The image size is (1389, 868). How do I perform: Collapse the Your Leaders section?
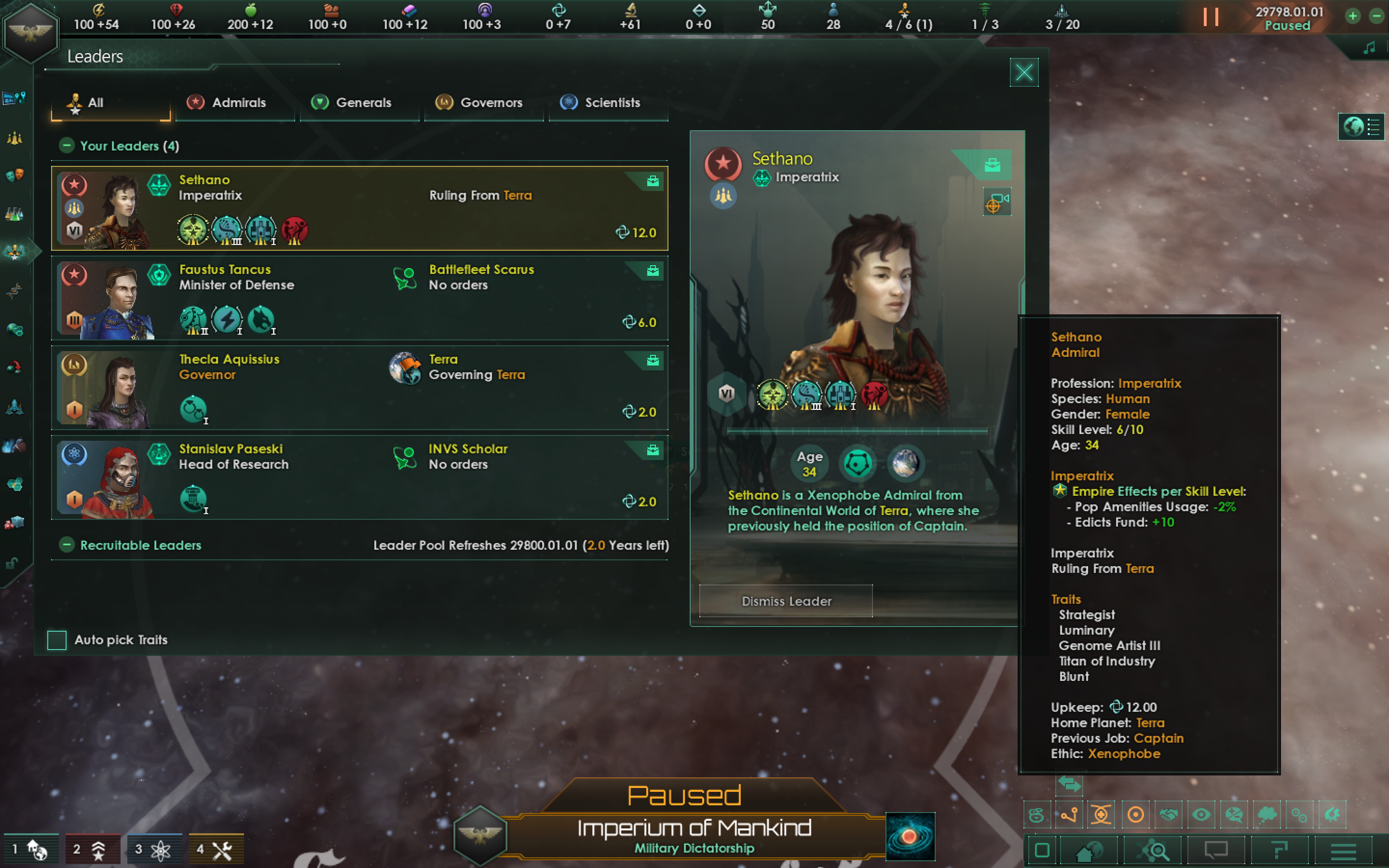pos(67,145)
